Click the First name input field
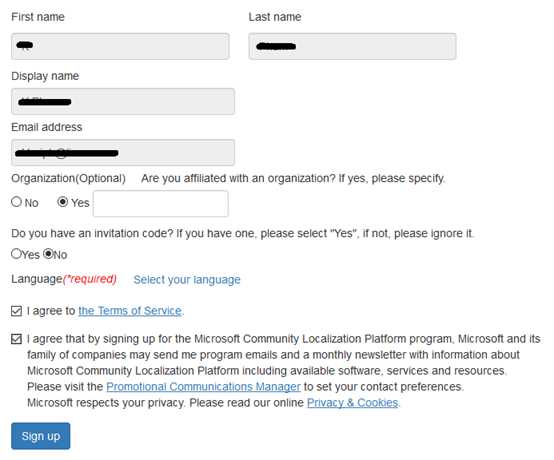554x460 pixels. tap(120, 46)
